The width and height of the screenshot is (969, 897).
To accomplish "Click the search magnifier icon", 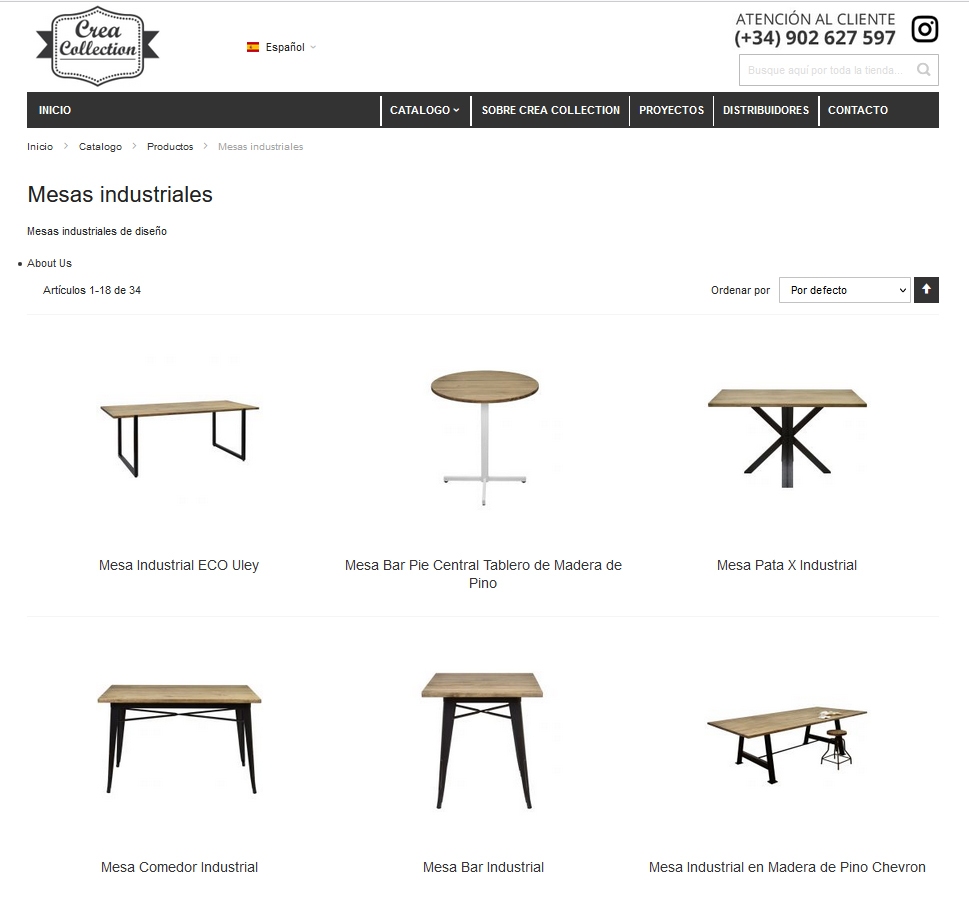I will point(923,70).
